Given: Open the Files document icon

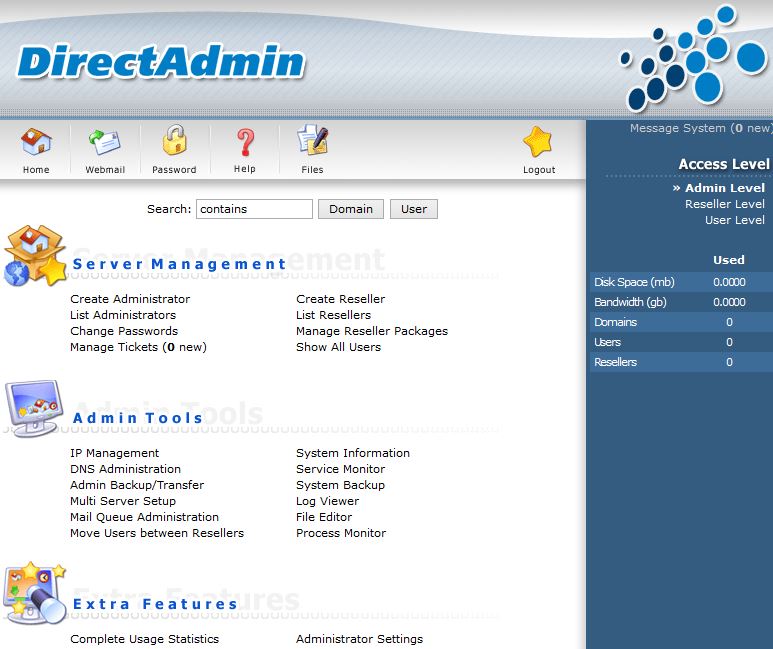Looking at the screenshot, I should pyautogui.click(x=313, y=141).
